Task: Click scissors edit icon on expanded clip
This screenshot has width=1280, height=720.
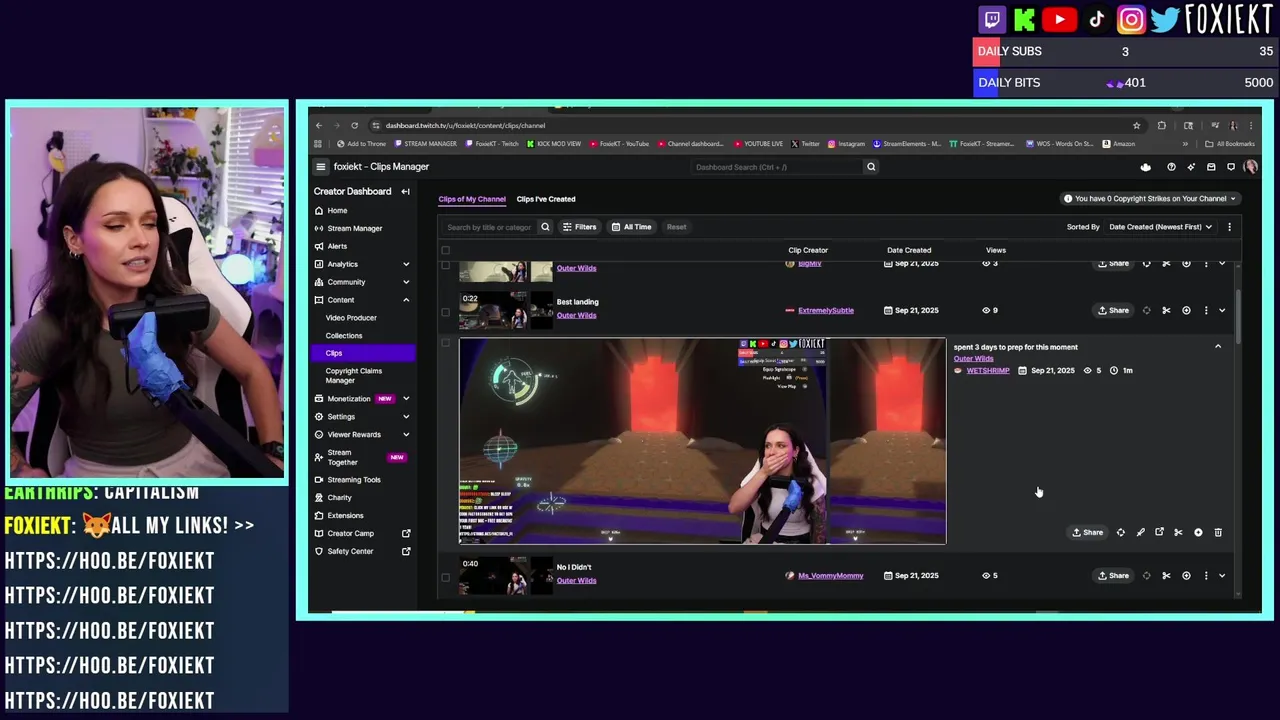Action: tap(1178, 533)
